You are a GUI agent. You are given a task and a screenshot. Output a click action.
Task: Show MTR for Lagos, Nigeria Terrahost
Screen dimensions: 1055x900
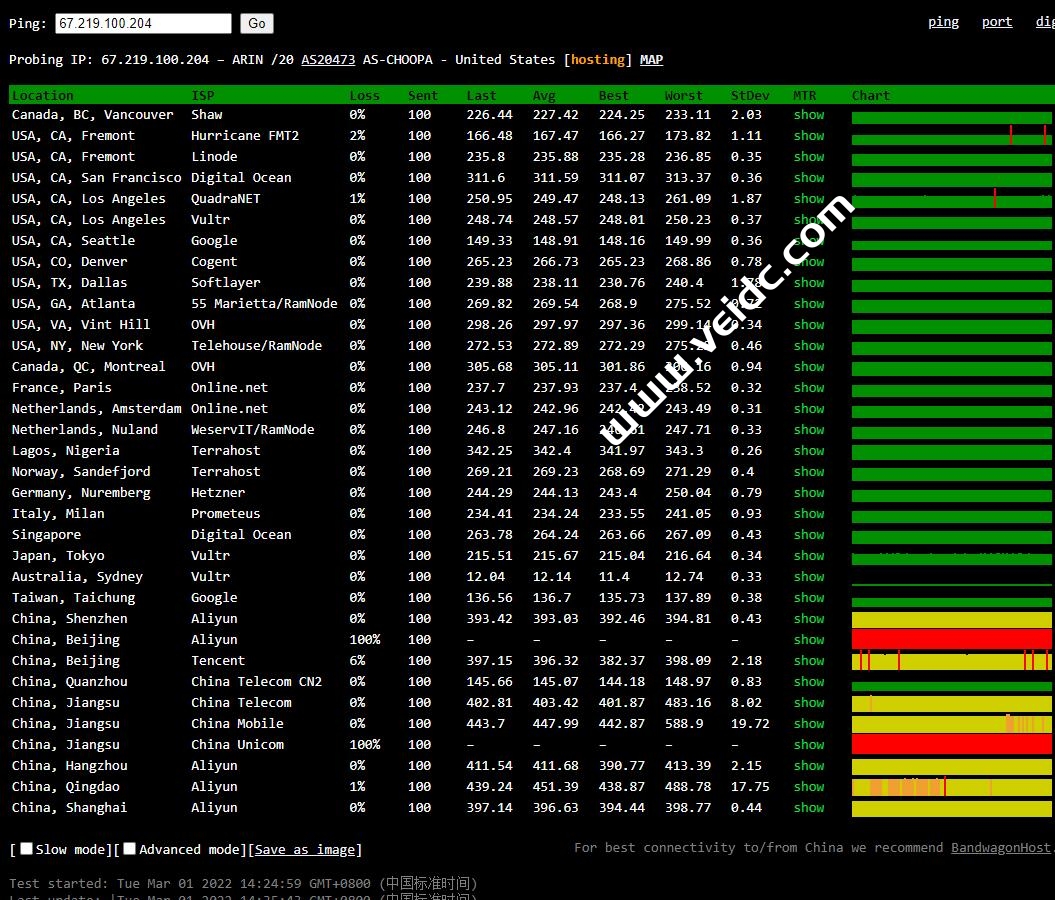click(x=809, y=451)
